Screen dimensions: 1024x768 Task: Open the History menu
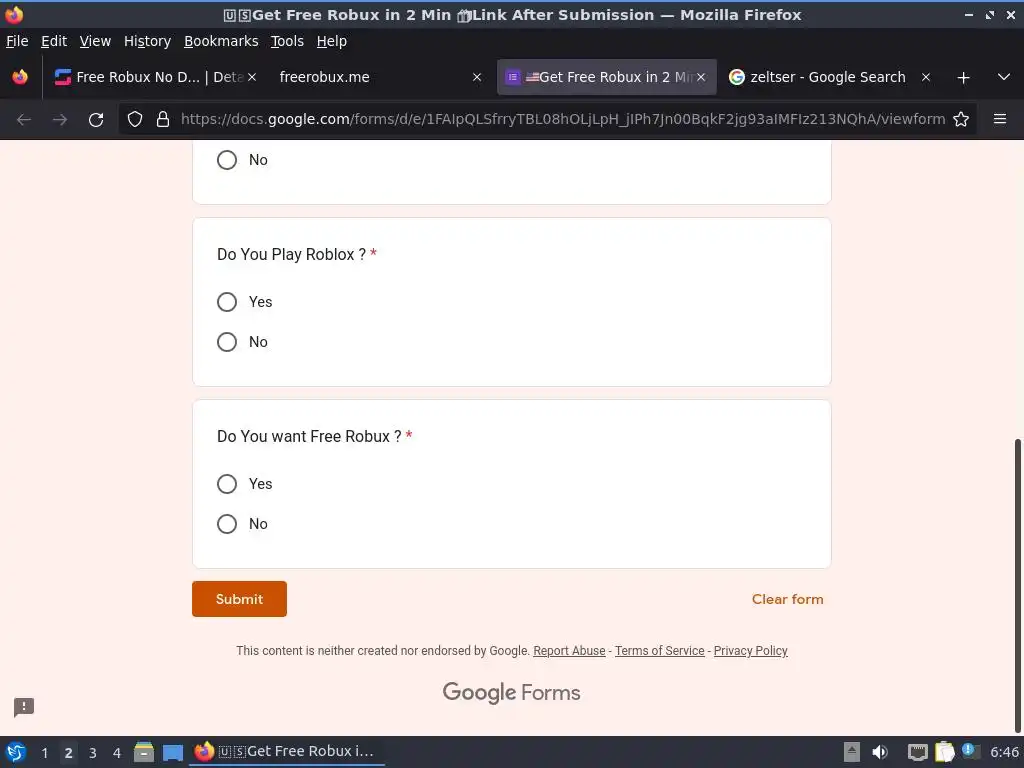pos(147,41)
